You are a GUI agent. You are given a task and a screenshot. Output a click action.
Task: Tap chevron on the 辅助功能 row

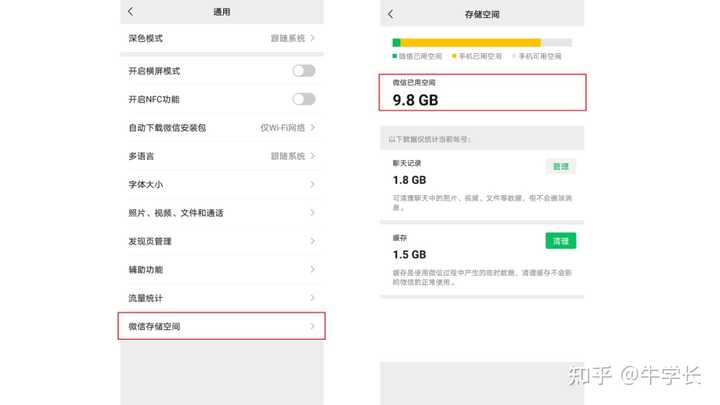(313, 270)
